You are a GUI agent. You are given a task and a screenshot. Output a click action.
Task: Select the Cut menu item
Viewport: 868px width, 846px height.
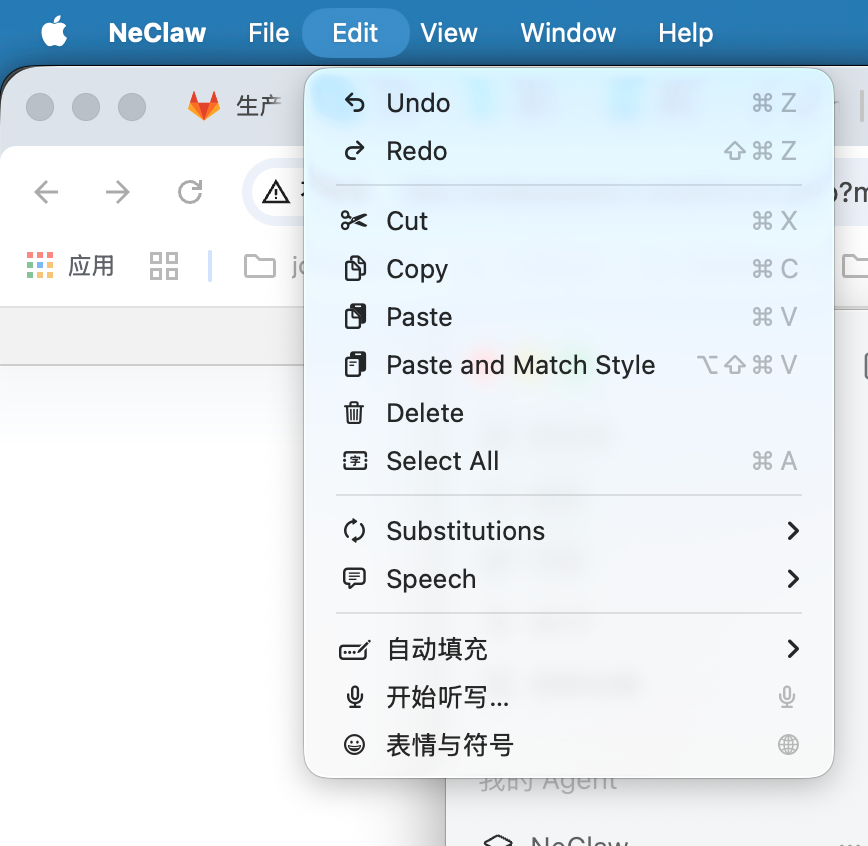[569, 221]
